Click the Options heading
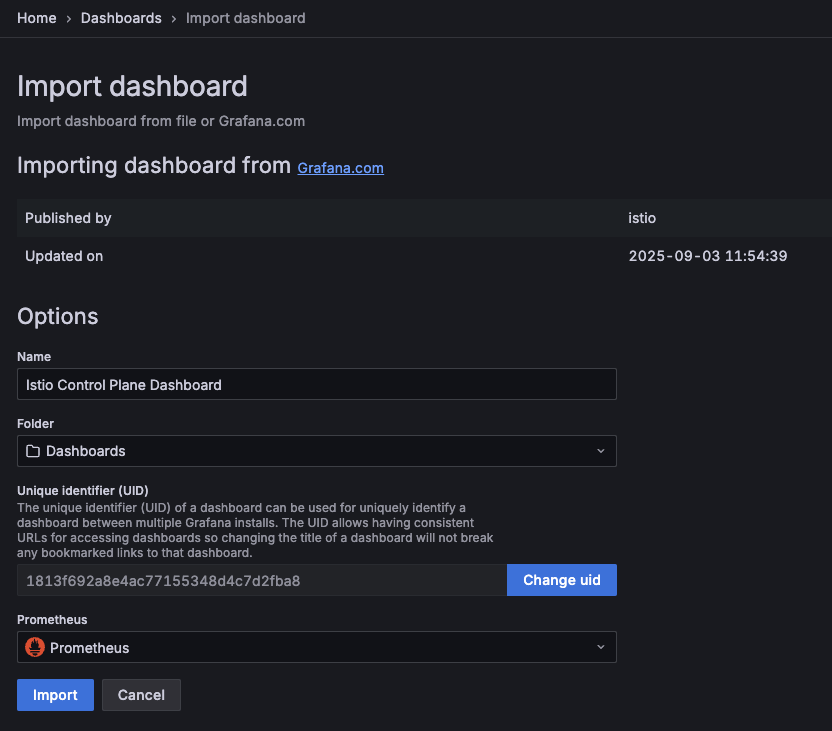The width and height of the screenshot is (832, 731). pyautogui.click(x=58, y=317)
